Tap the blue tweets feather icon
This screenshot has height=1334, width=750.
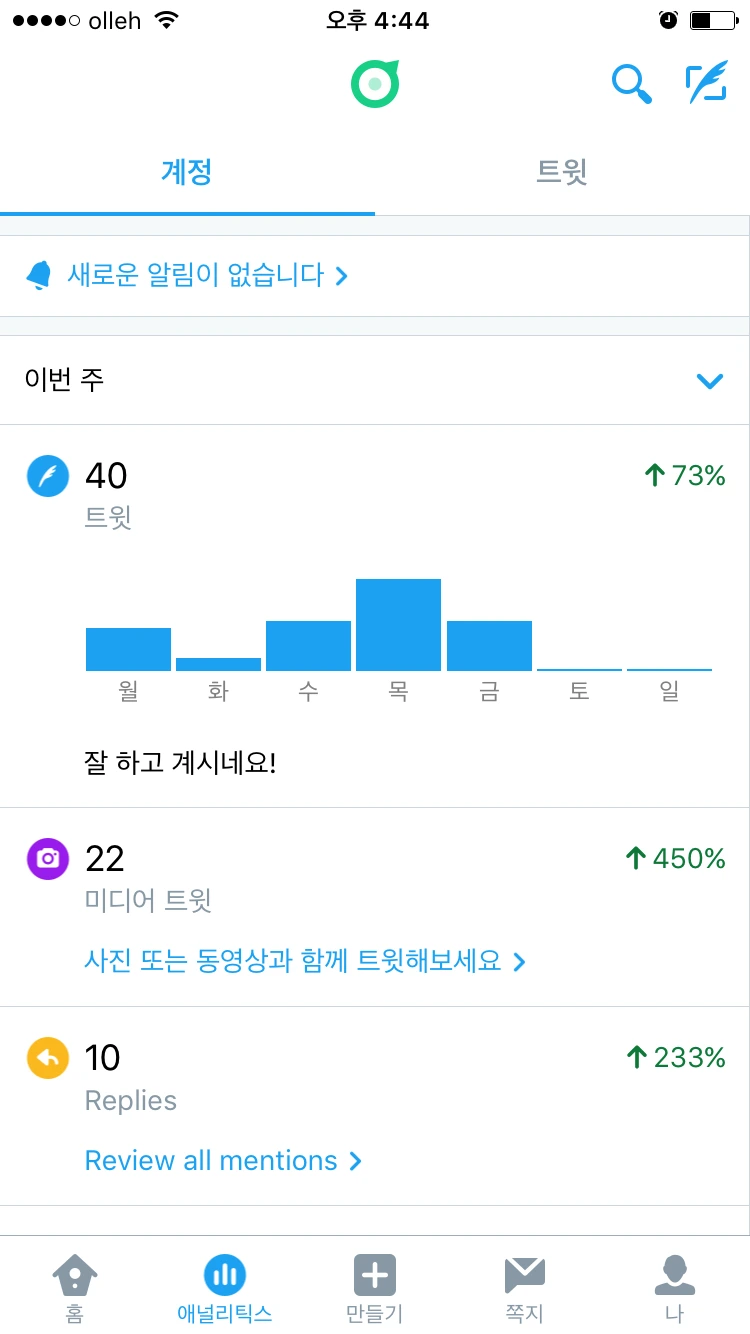[x=47, y=476]
